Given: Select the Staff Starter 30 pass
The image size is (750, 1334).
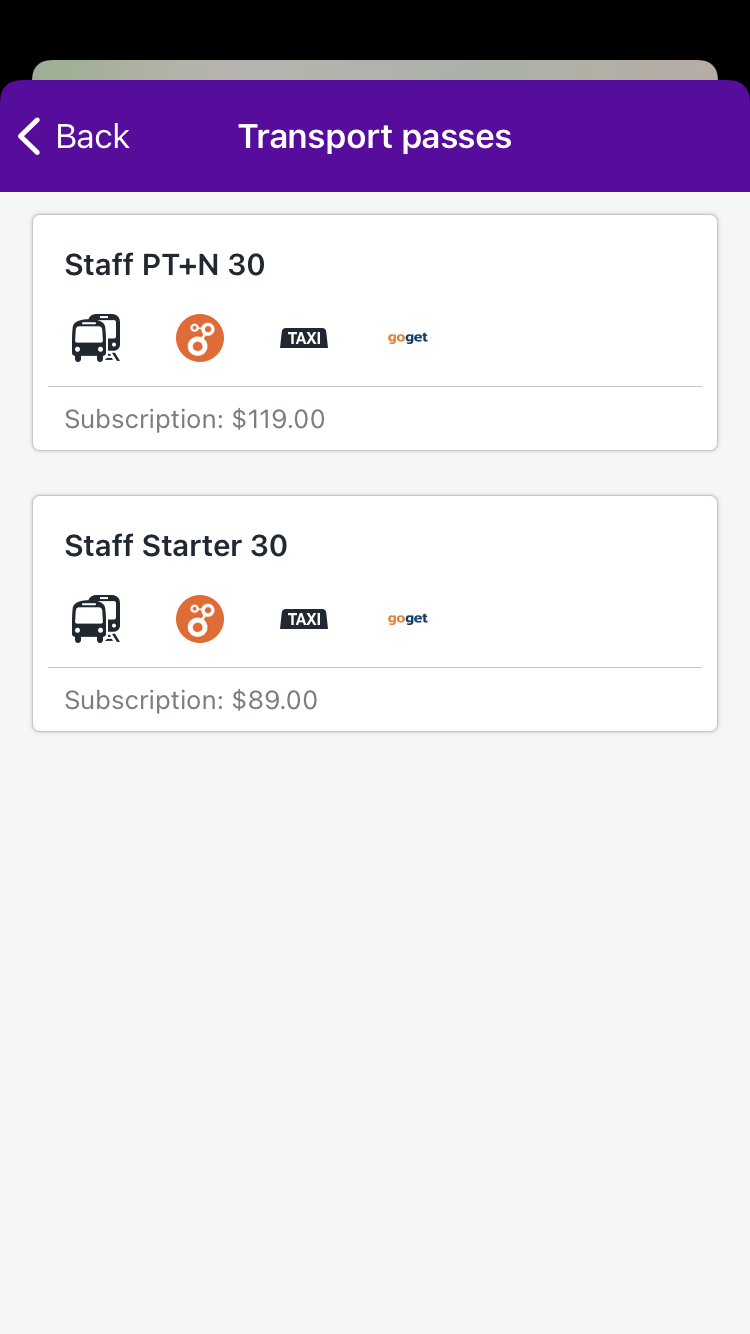Looking at the screenshot, I should click(176, 546).
